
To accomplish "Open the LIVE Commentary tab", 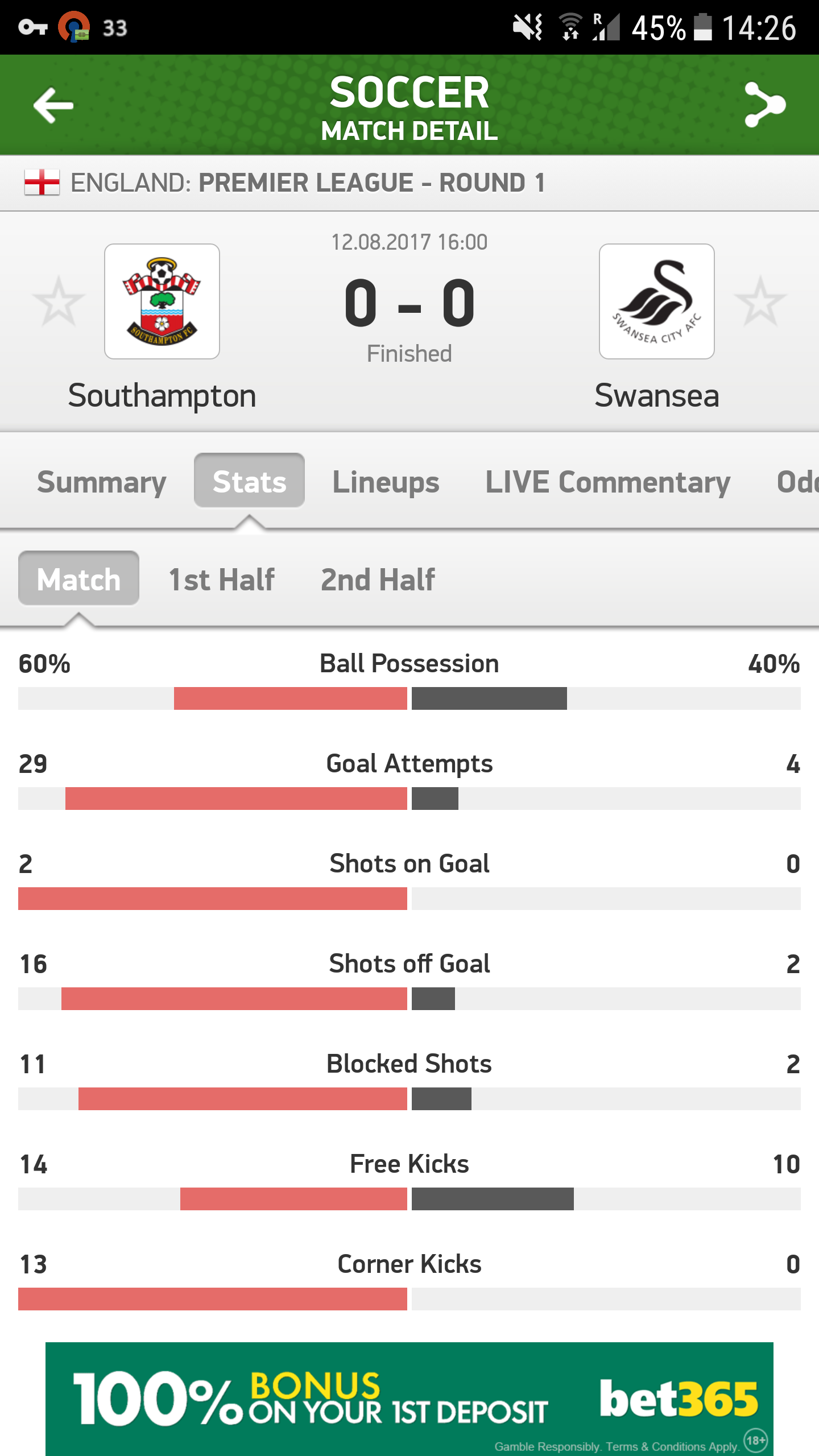I will pyautogui.click(x=607, y=482).
